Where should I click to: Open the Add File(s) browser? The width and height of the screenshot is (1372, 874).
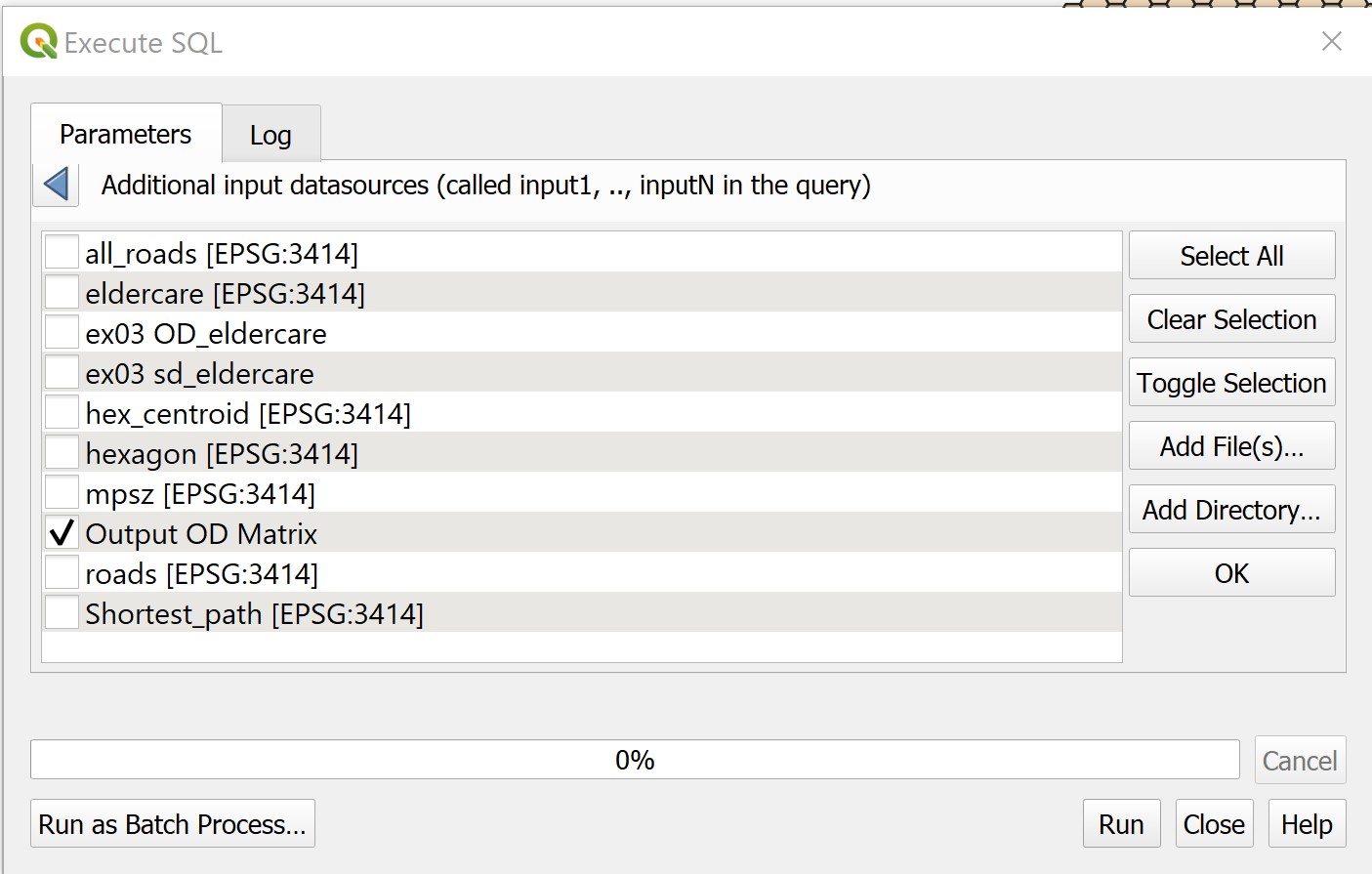[1231, 446]
